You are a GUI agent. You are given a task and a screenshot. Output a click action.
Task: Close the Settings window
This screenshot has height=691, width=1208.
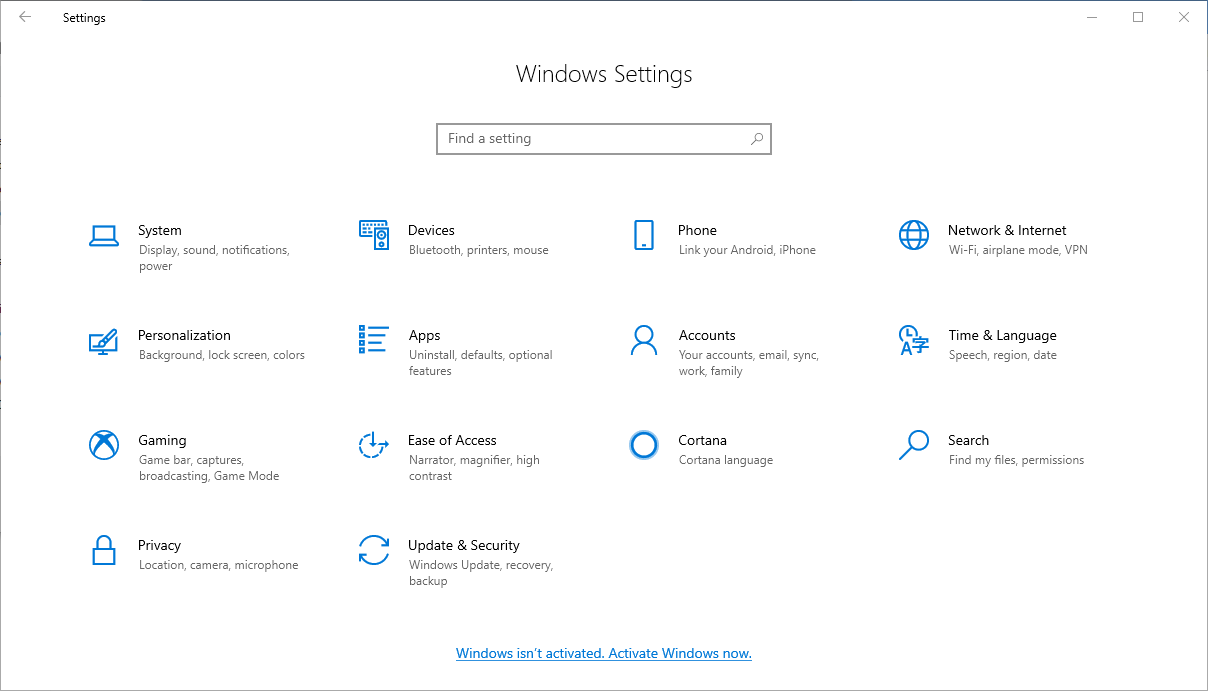point(1184,17)
